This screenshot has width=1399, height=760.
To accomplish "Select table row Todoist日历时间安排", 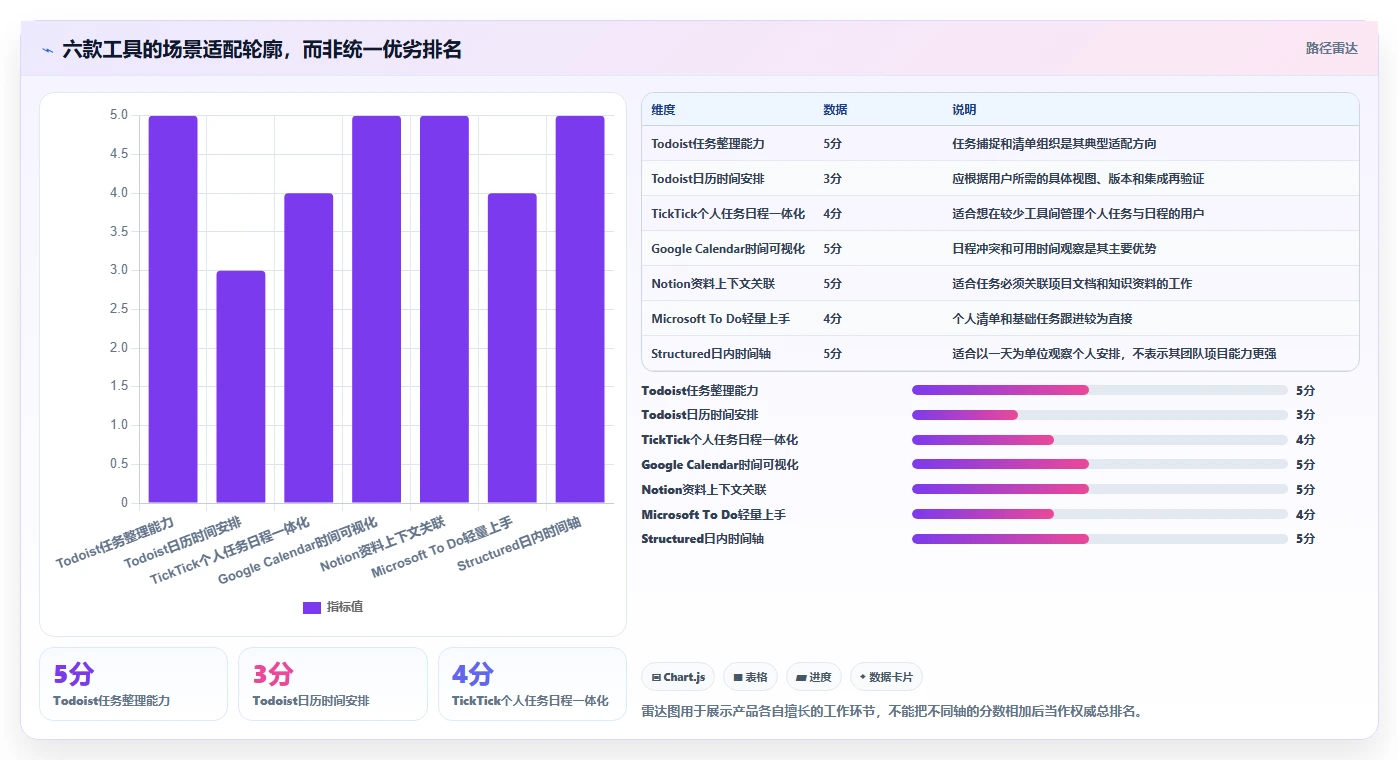I will 1000,179.
